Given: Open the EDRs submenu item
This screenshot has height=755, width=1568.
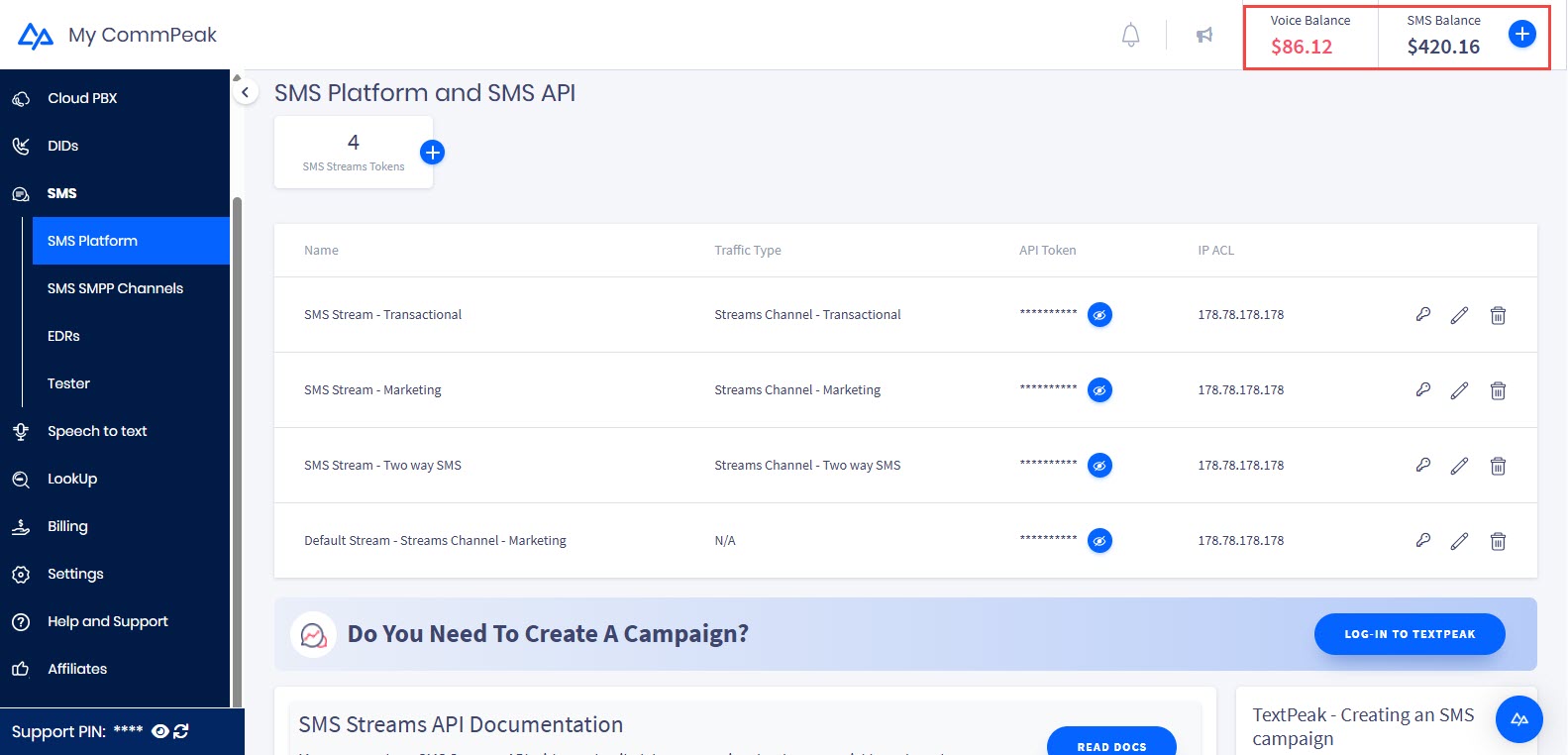Looking at the screenshot, I should [x=63, y=336].
